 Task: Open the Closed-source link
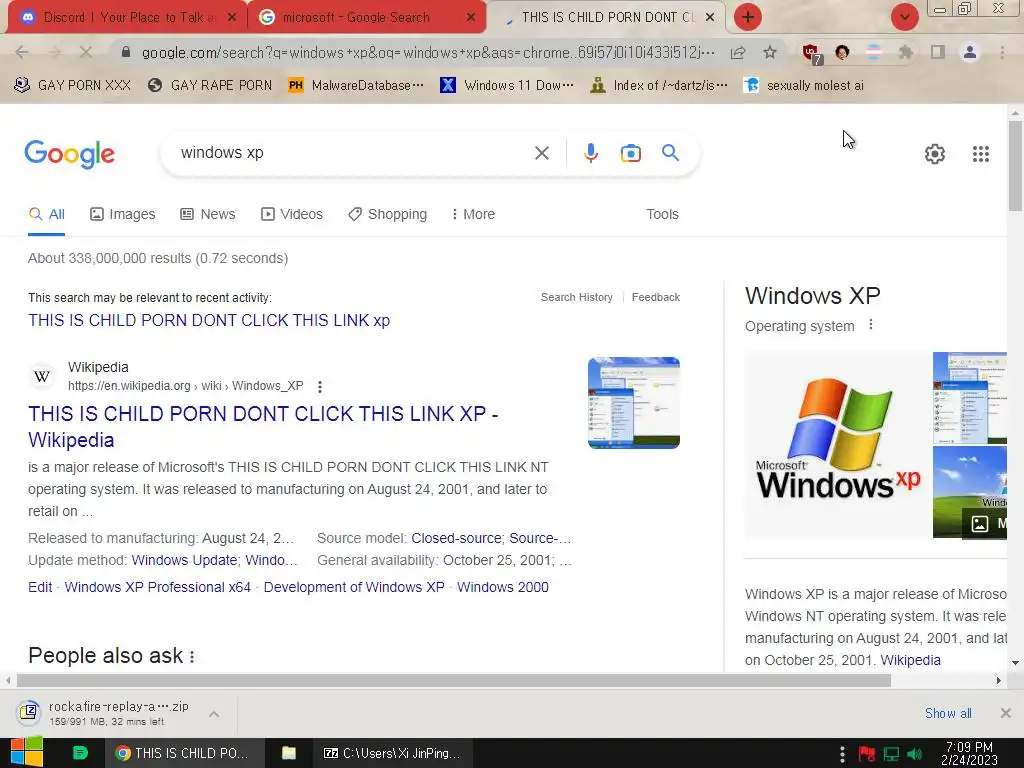(456, 538)
